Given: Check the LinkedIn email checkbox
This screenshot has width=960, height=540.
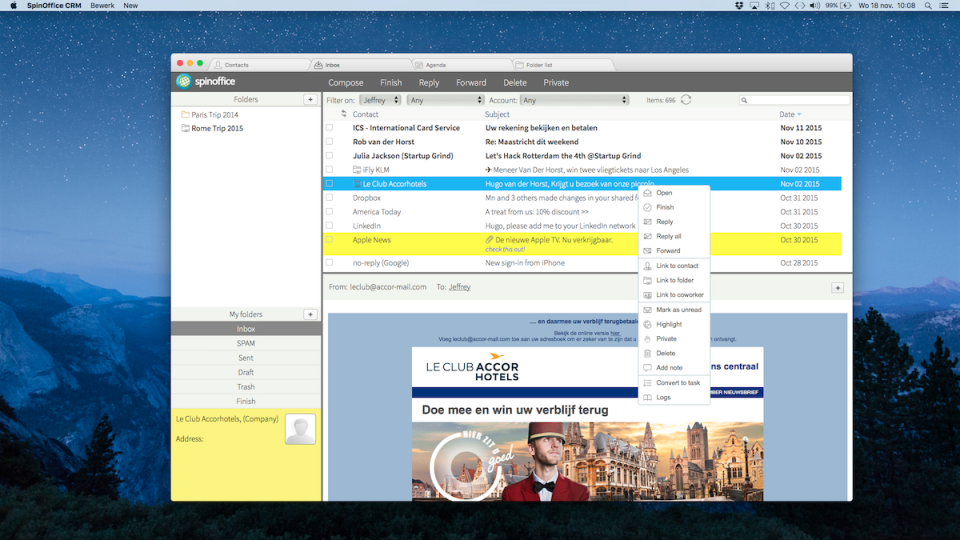Looking at the screenshot, I should coord(329,226).
